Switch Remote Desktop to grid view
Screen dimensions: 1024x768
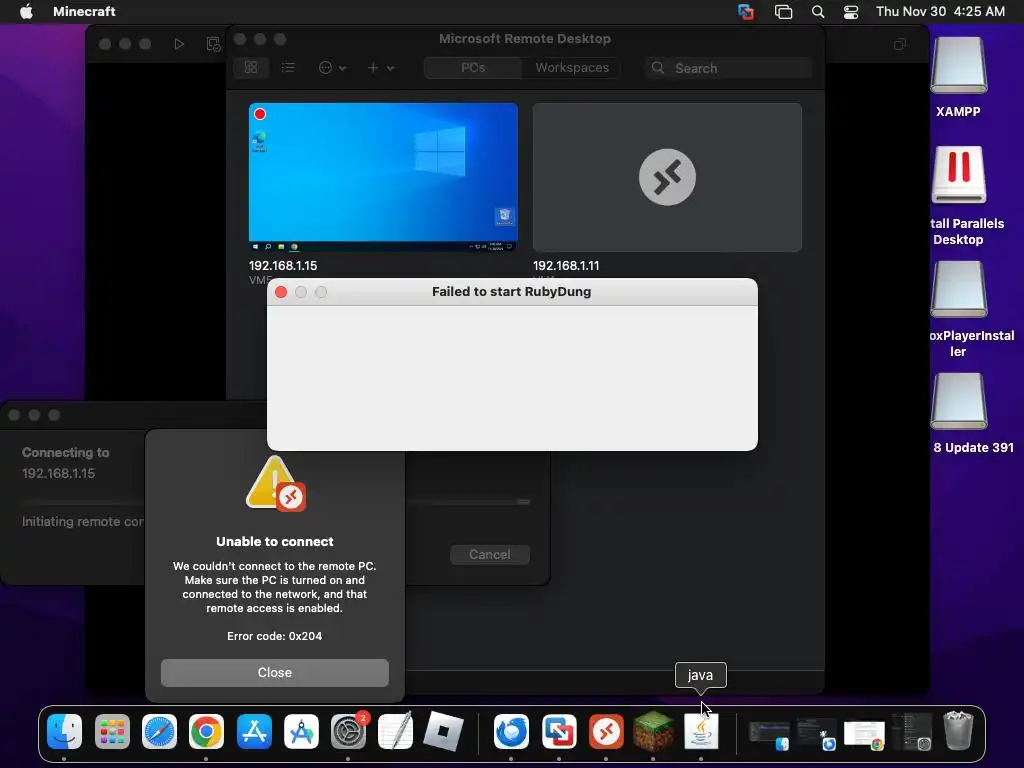[251, 67]
